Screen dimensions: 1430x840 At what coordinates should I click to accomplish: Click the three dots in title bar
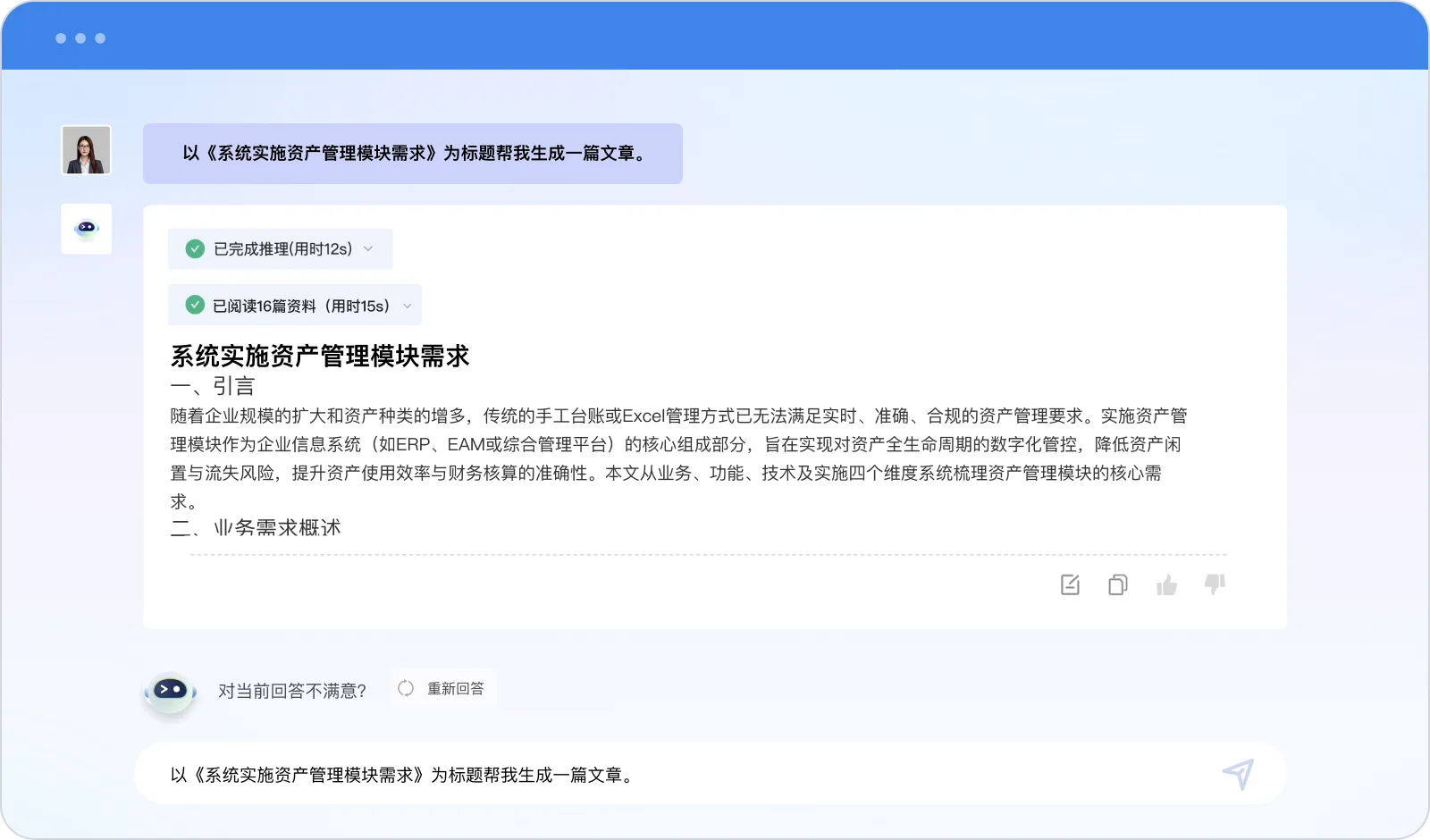click(80, 38)
